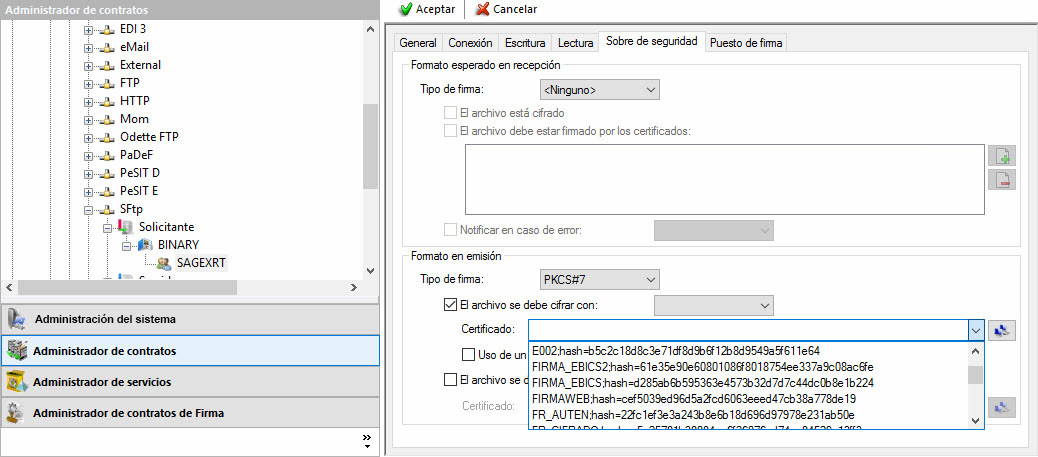
Task: Click the Cancelar button
Action: [x=506, y=9]
